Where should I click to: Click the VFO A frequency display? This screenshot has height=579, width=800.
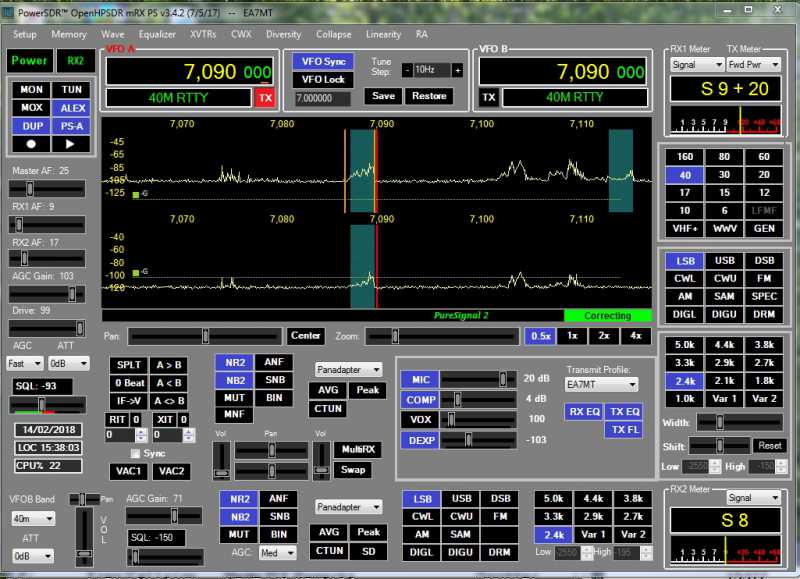[190, 71]
